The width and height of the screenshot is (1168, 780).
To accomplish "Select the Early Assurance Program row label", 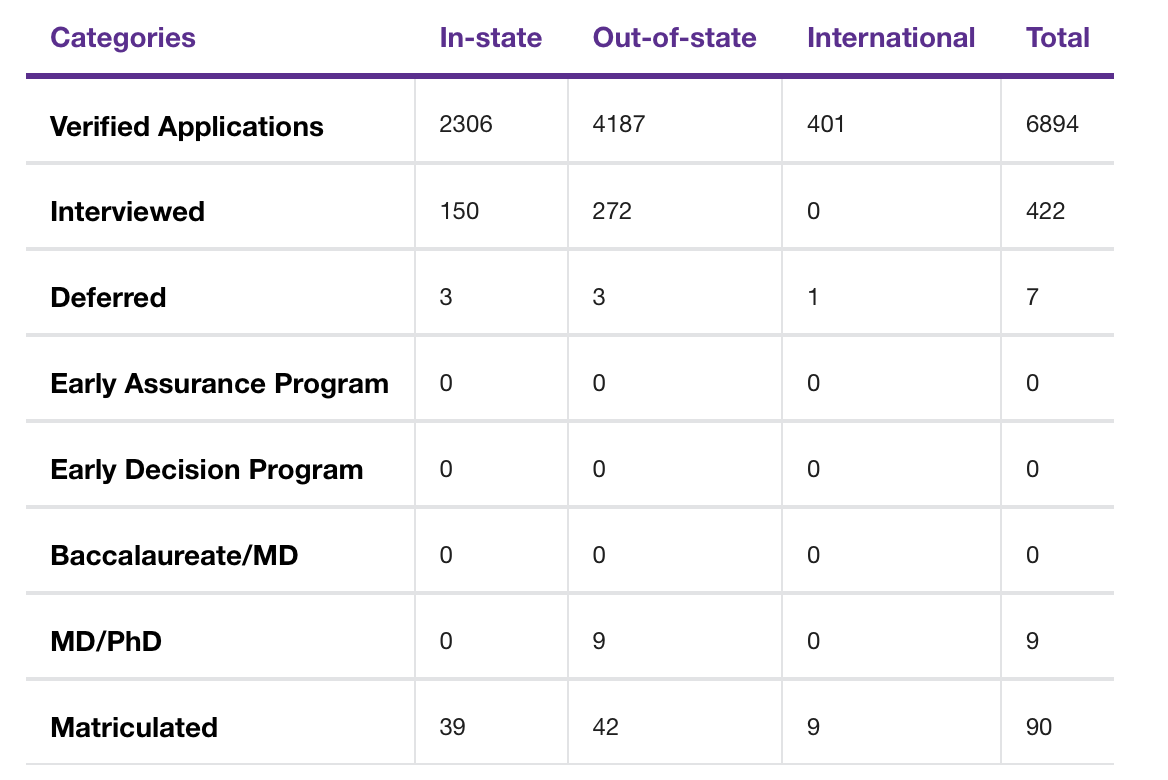I will coord(219,384).
